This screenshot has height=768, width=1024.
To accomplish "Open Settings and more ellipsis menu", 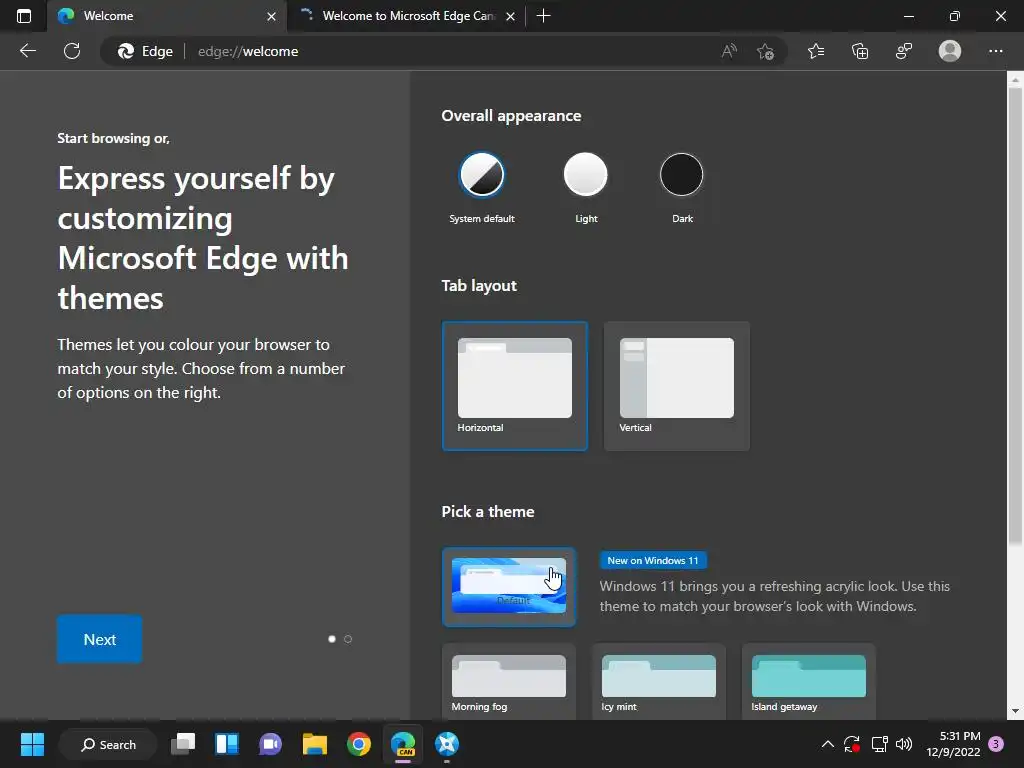I will coord(995,51).
